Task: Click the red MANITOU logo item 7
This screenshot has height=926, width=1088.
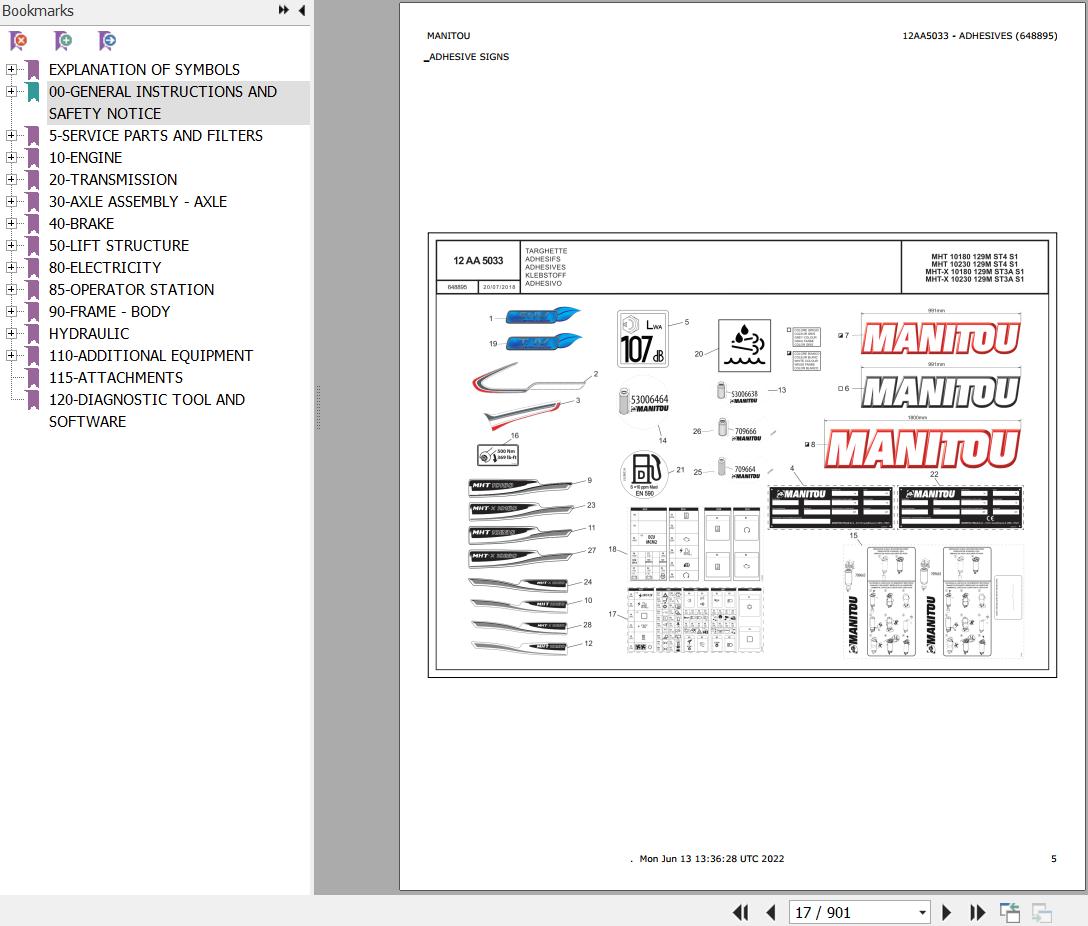Action: click(x=940, y=338)
